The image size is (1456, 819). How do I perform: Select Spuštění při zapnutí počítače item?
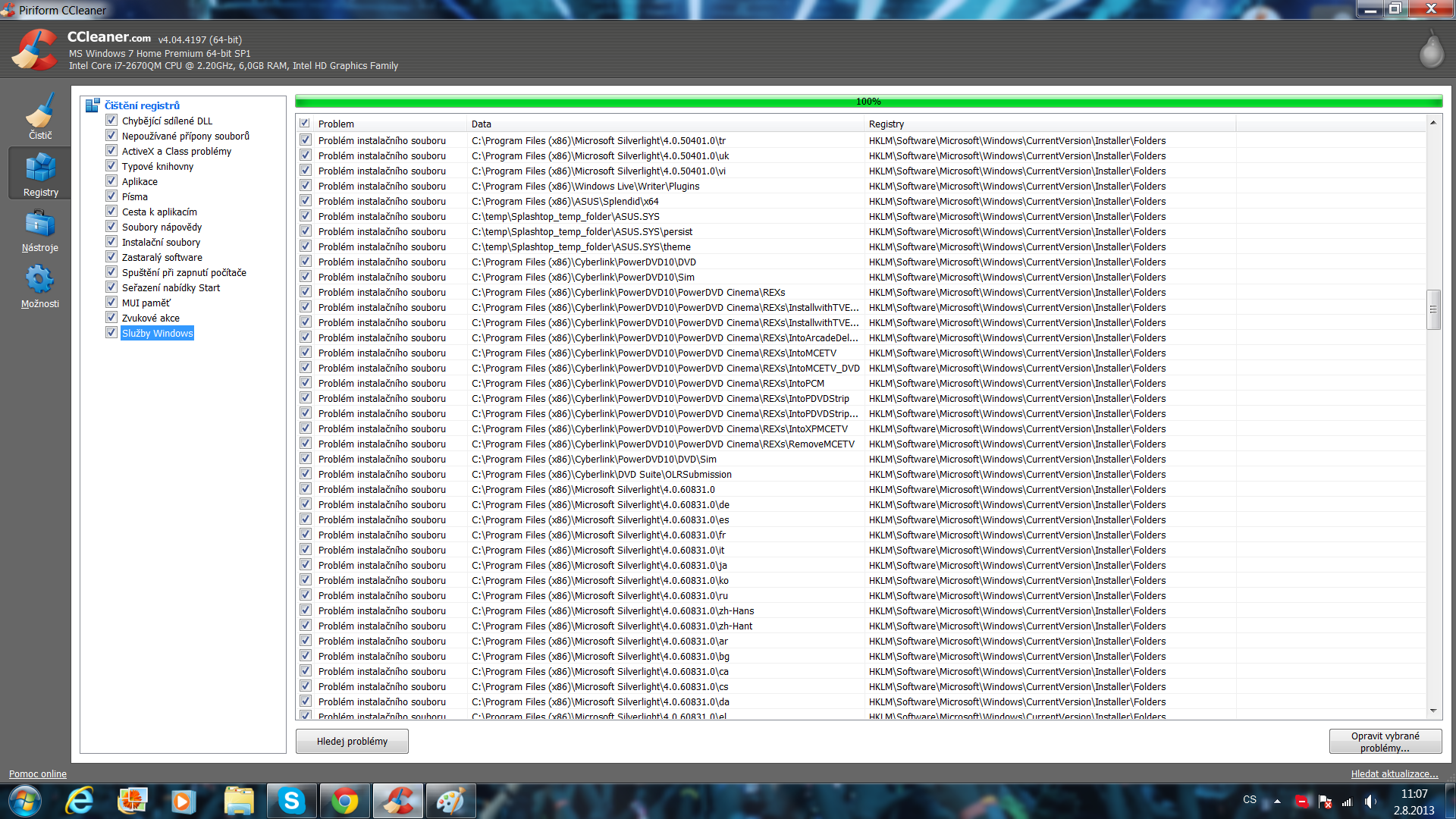click(x=184, y=272)
